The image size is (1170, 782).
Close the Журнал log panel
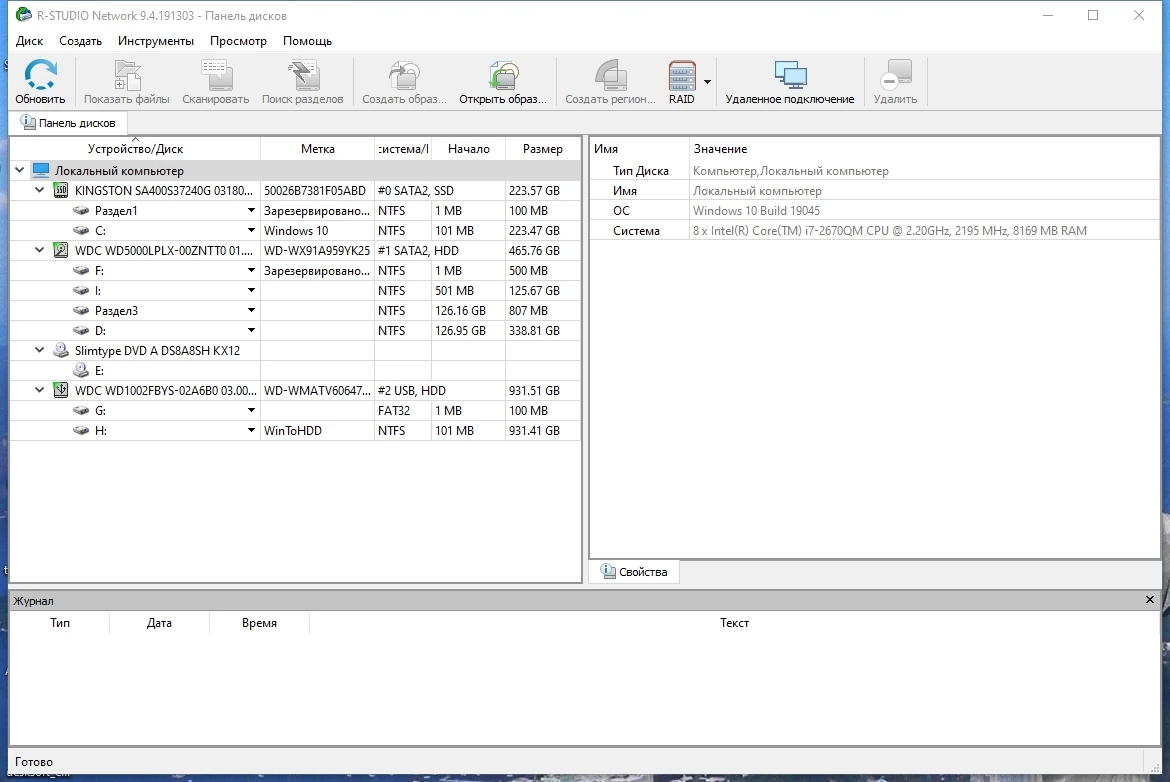(1150, 600)
